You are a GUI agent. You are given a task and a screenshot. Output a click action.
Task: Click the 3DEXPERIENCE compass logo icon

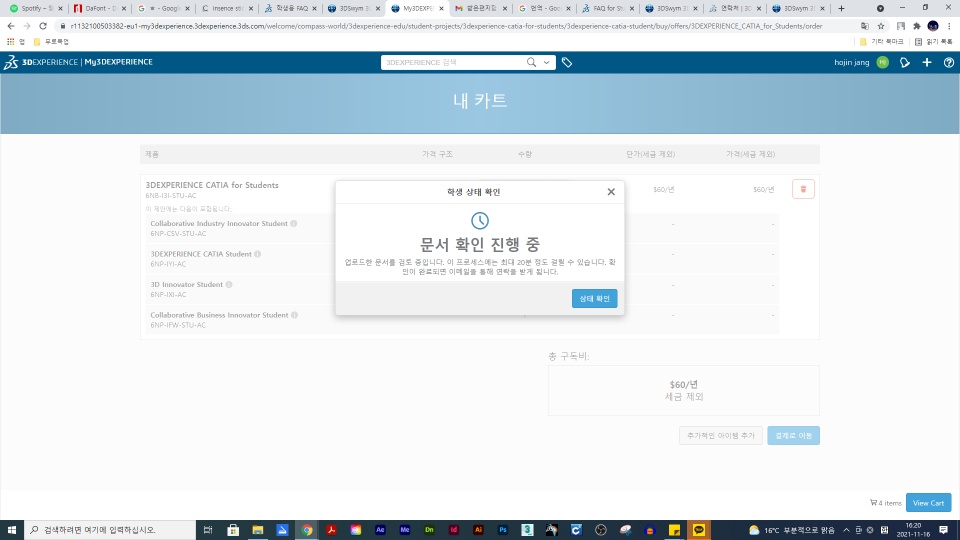(11, 62)
